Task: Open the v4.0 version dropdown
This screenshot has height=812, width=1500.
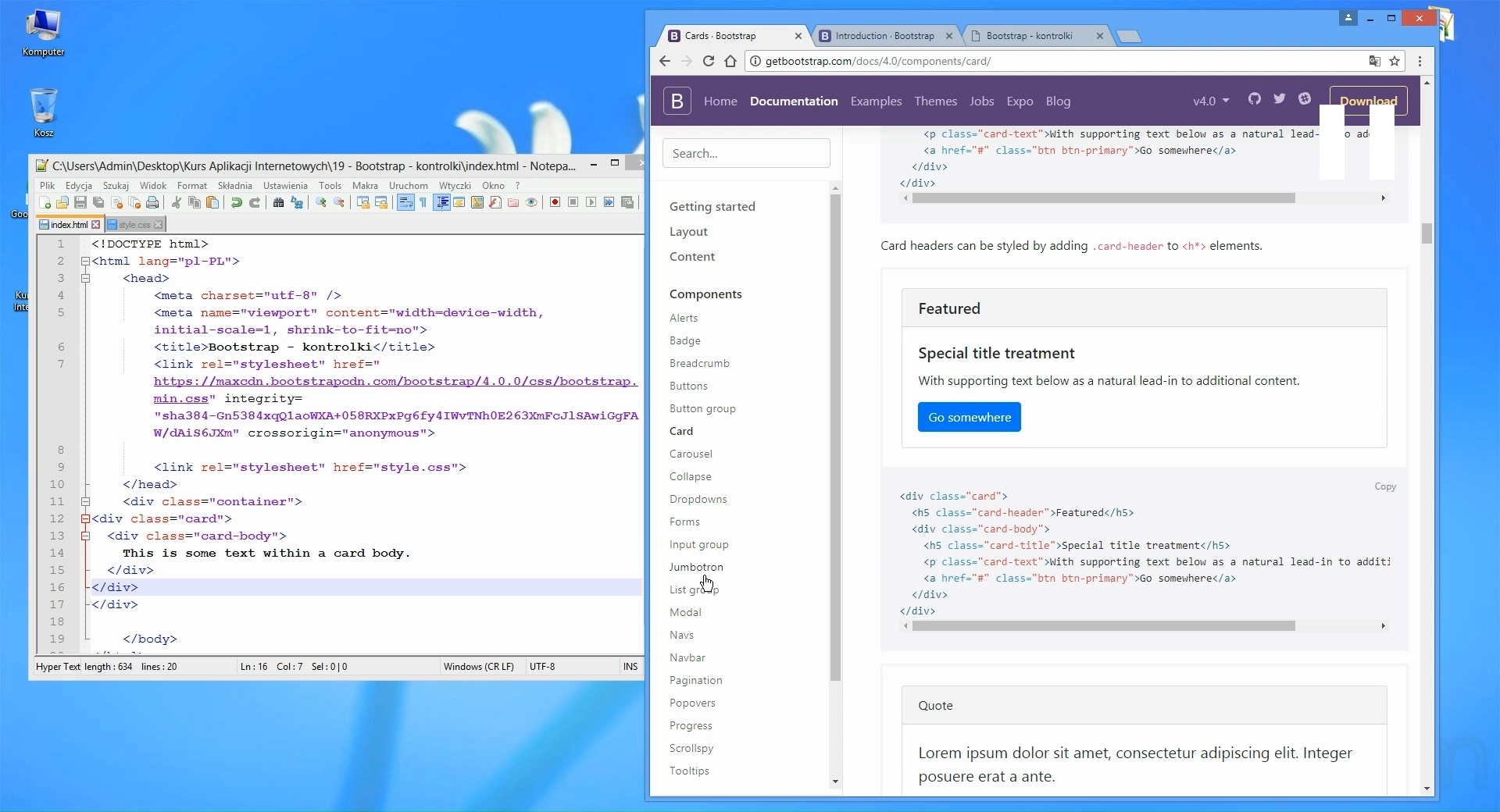Action: click(1210, 101)
